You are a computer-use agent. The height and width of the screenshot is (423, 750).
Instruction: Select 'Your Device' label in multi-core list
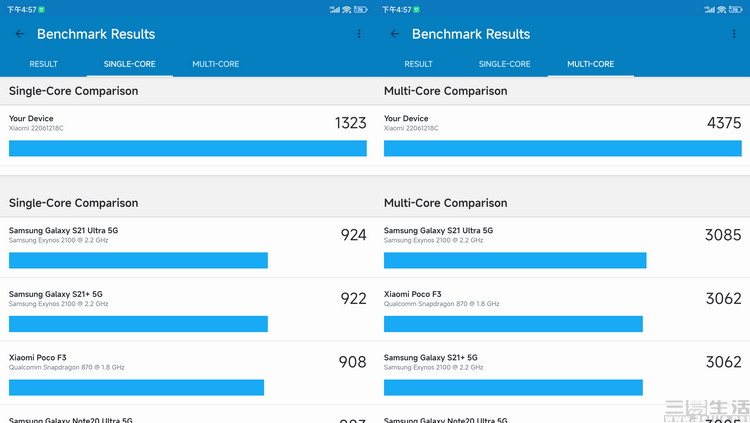406,118
